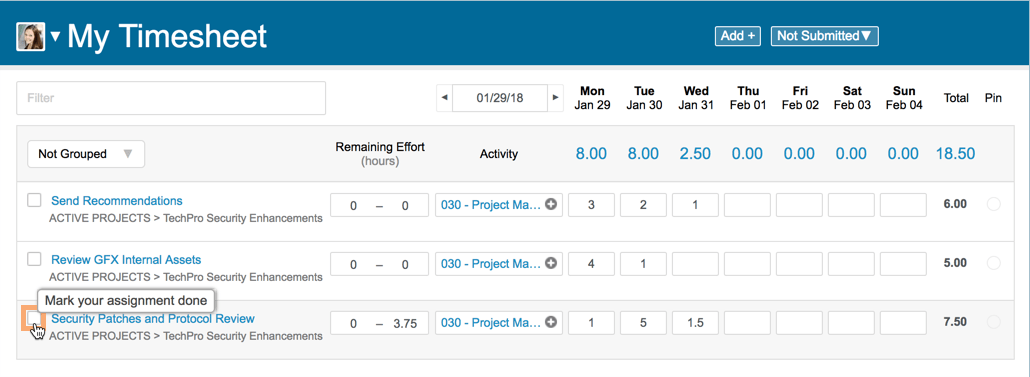Click plus icon on Security Patches activity

click(552, 322)
